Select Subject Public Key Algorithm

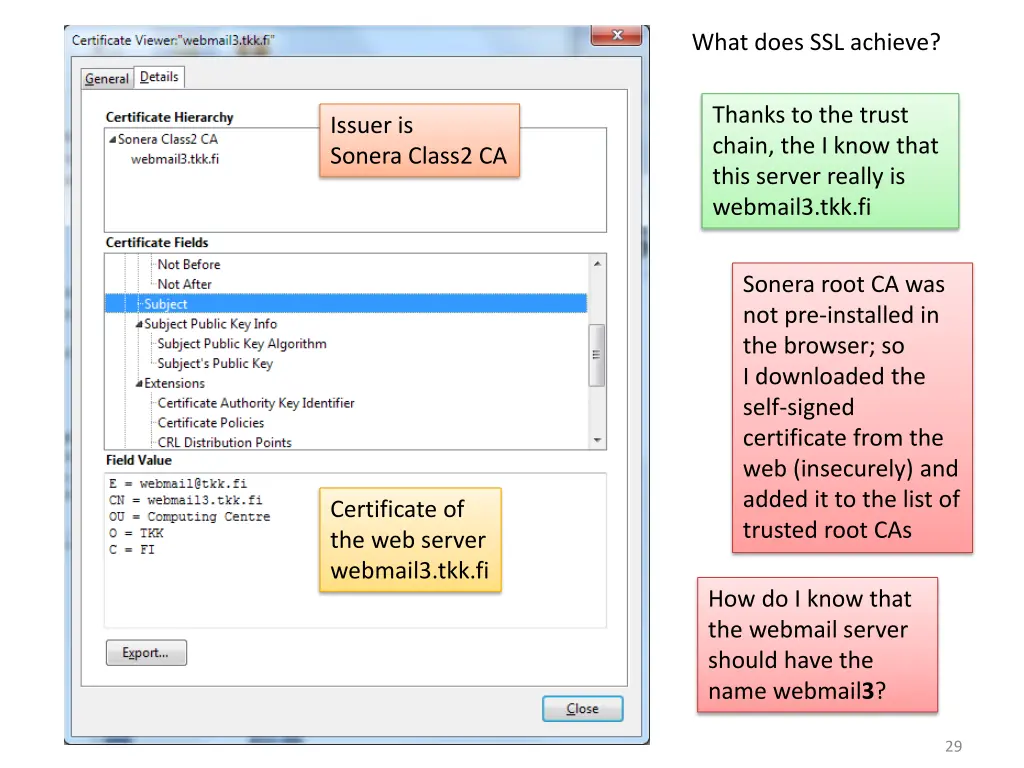[242, 343]
